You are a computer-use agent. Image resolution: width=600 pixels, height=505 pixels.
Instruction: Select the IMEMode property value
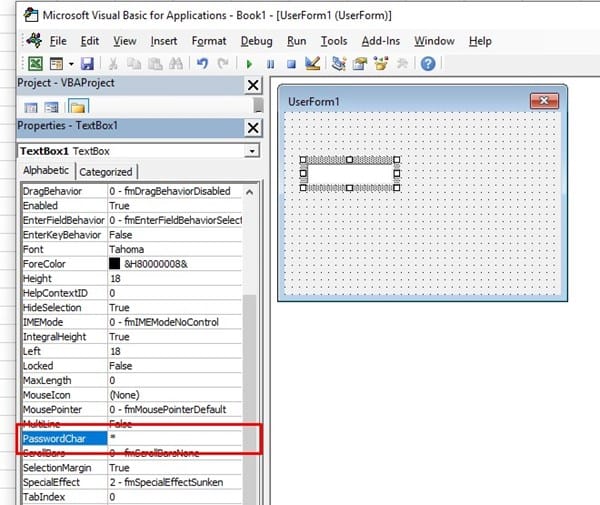tap(175, 322)
